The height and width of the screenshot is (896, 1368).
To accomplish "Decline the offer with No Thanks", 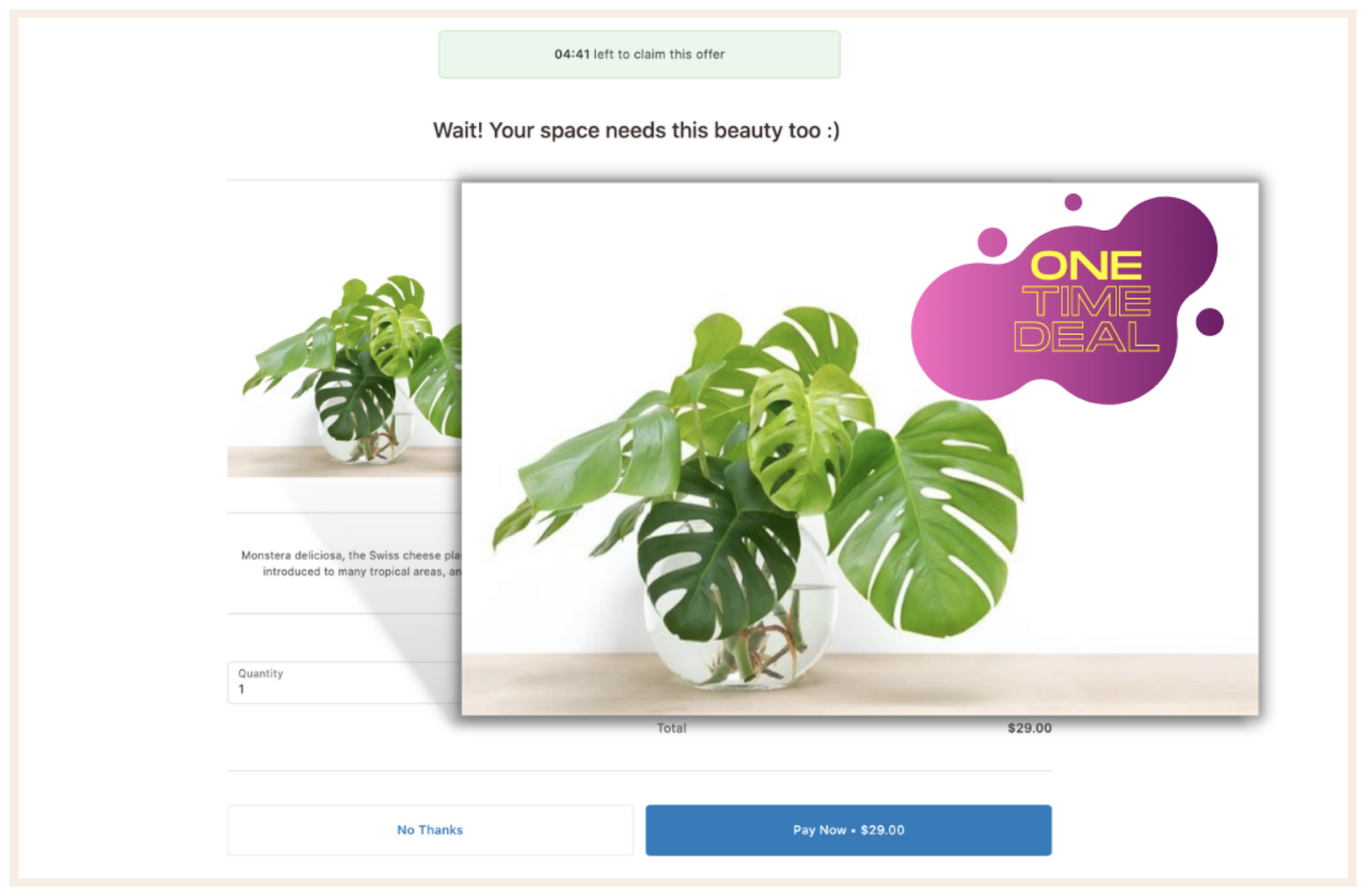I will 430,829.
